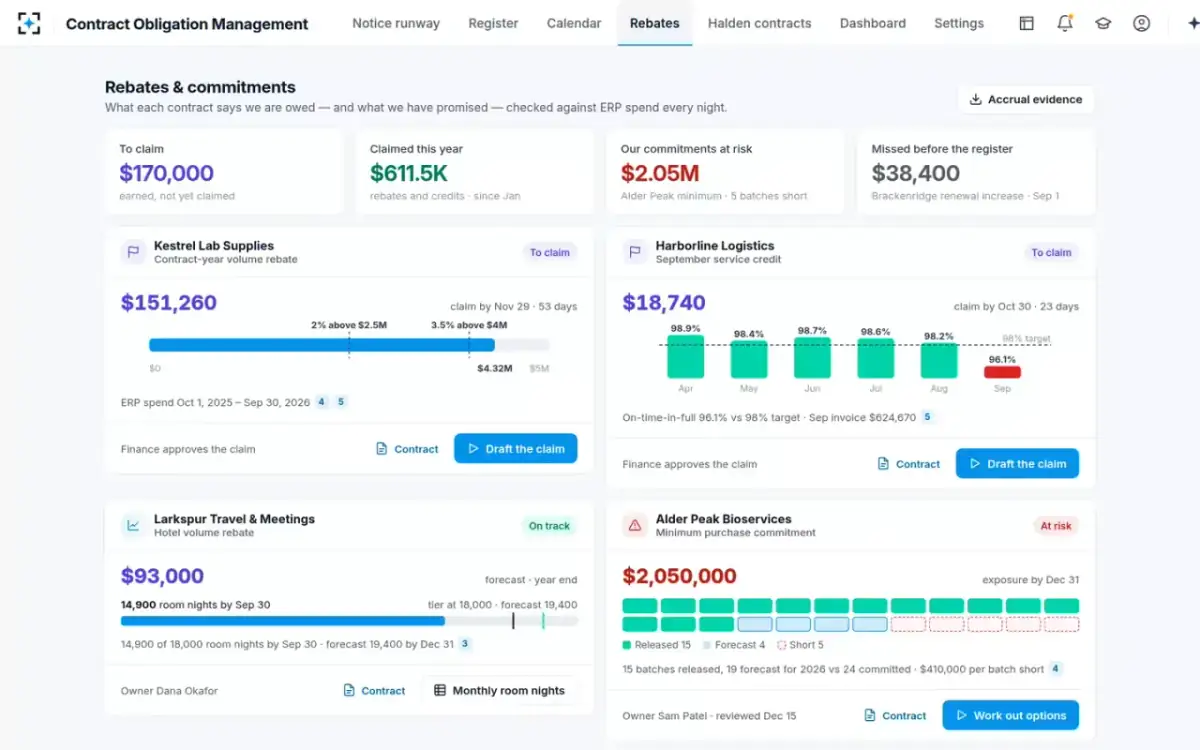The image size is (1200, 750).
Task: Click the "$611.5K" Claimed this year value
Action: pyautogui.click(x=409, y=173)
